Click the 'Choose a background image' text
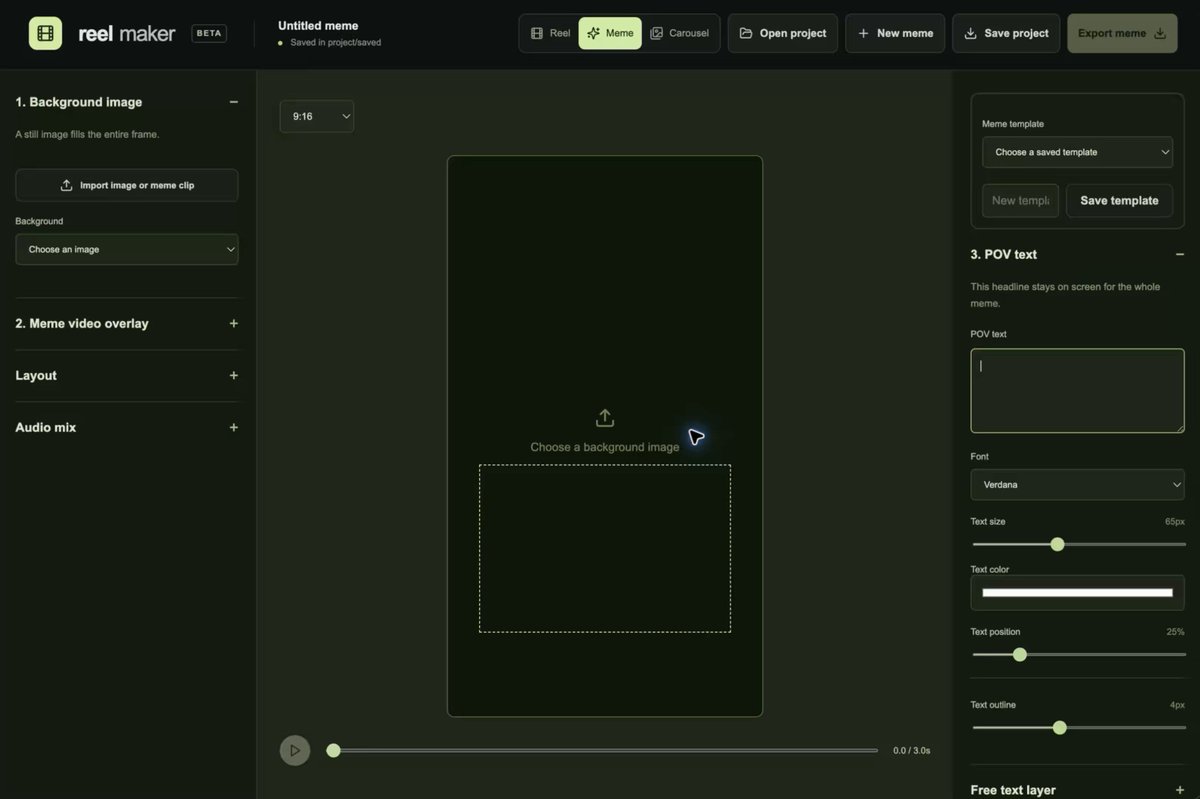 coord(605,447)
